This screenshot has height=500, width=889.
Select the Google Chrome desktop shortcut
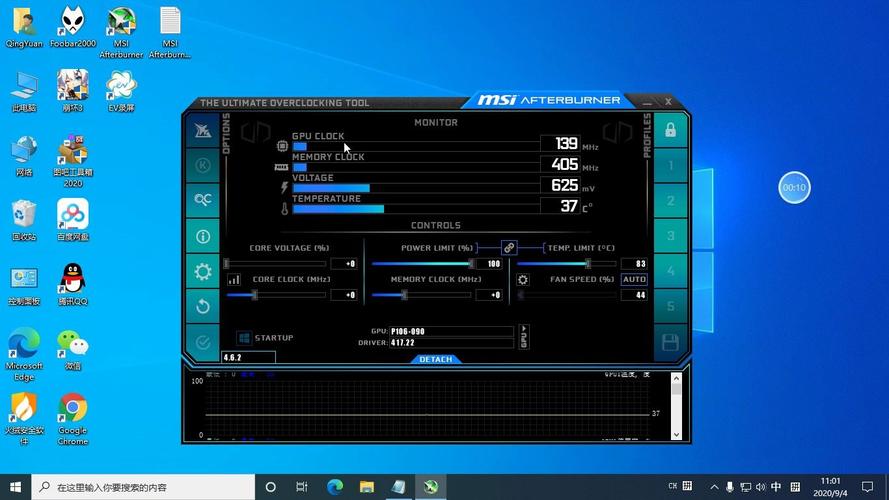73,418
